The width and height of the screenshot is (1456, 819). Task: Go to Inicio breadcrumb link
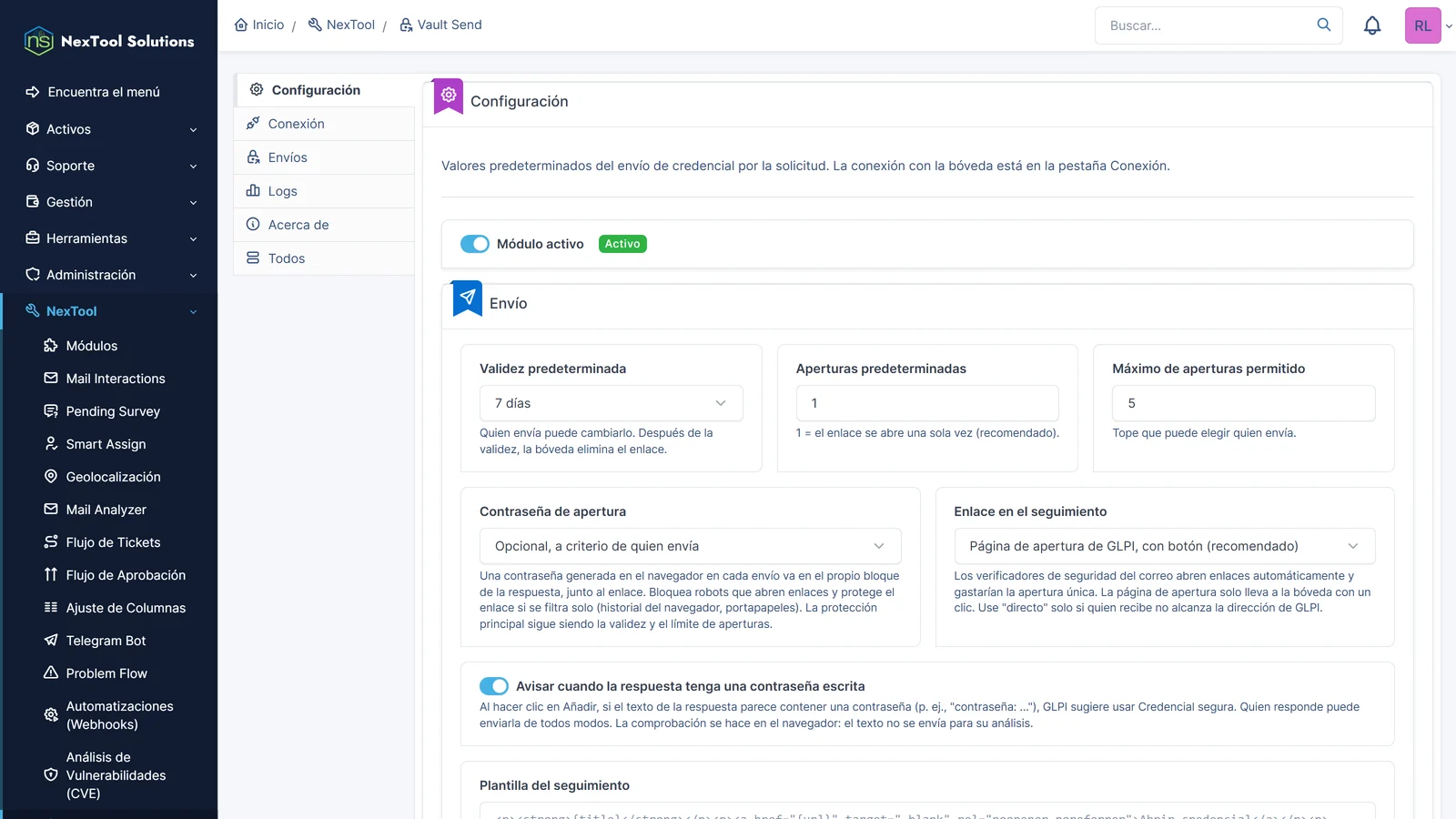[x=259, y=25]
